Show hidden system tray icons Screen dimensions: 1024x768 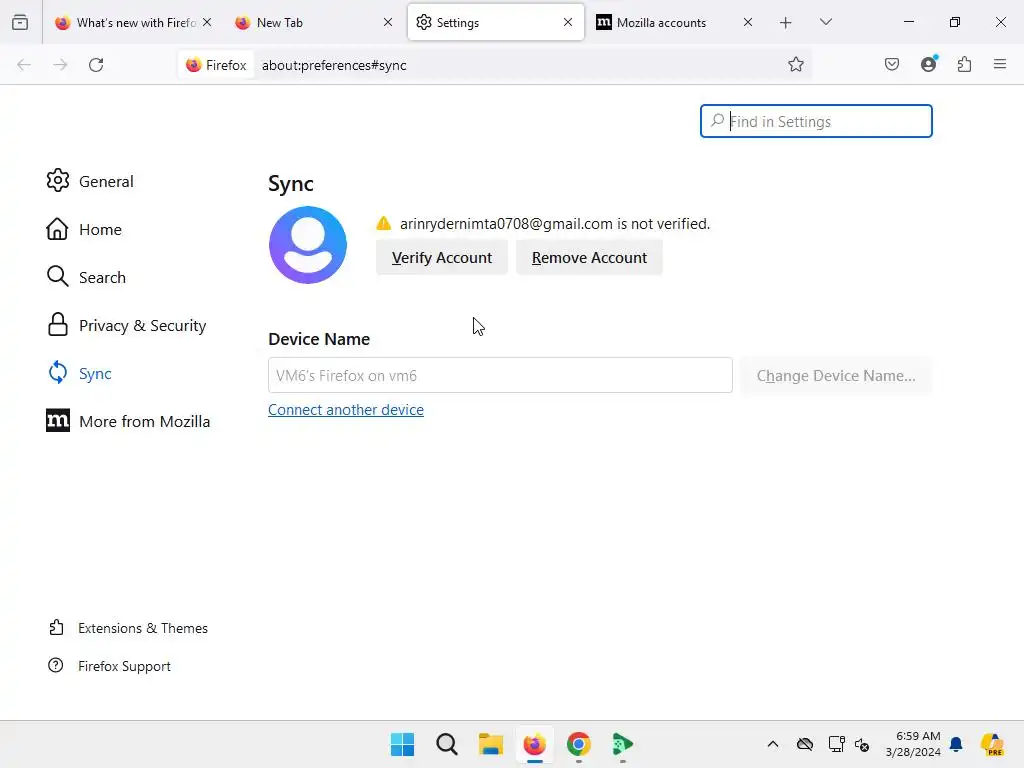pos(773,744)
